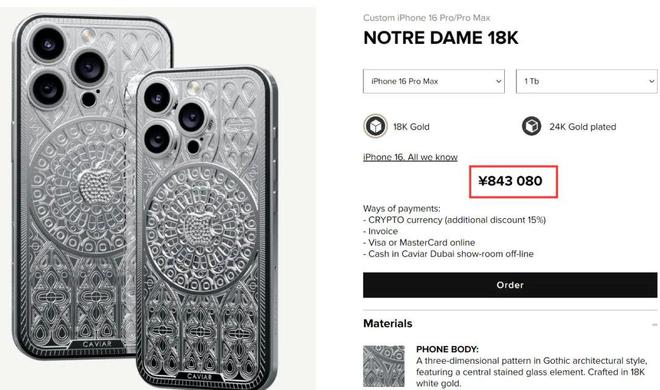This screenshot has height=390, width=660.
Task: Click the black Order button
Action: pos(510,285)
